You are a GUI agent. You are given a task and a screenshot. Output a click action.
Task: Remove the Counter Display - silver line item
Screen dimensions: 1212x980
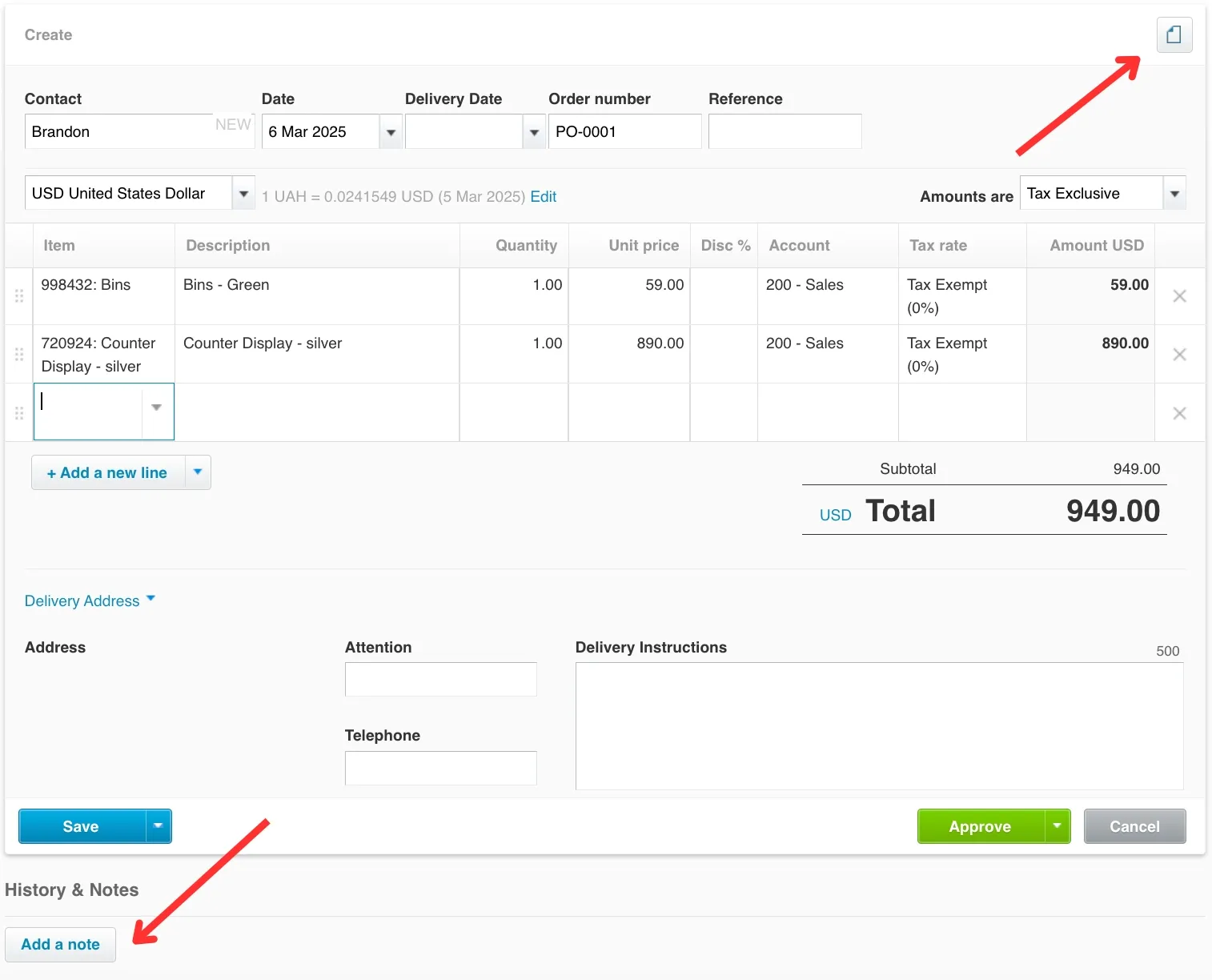pos(1179,355)
